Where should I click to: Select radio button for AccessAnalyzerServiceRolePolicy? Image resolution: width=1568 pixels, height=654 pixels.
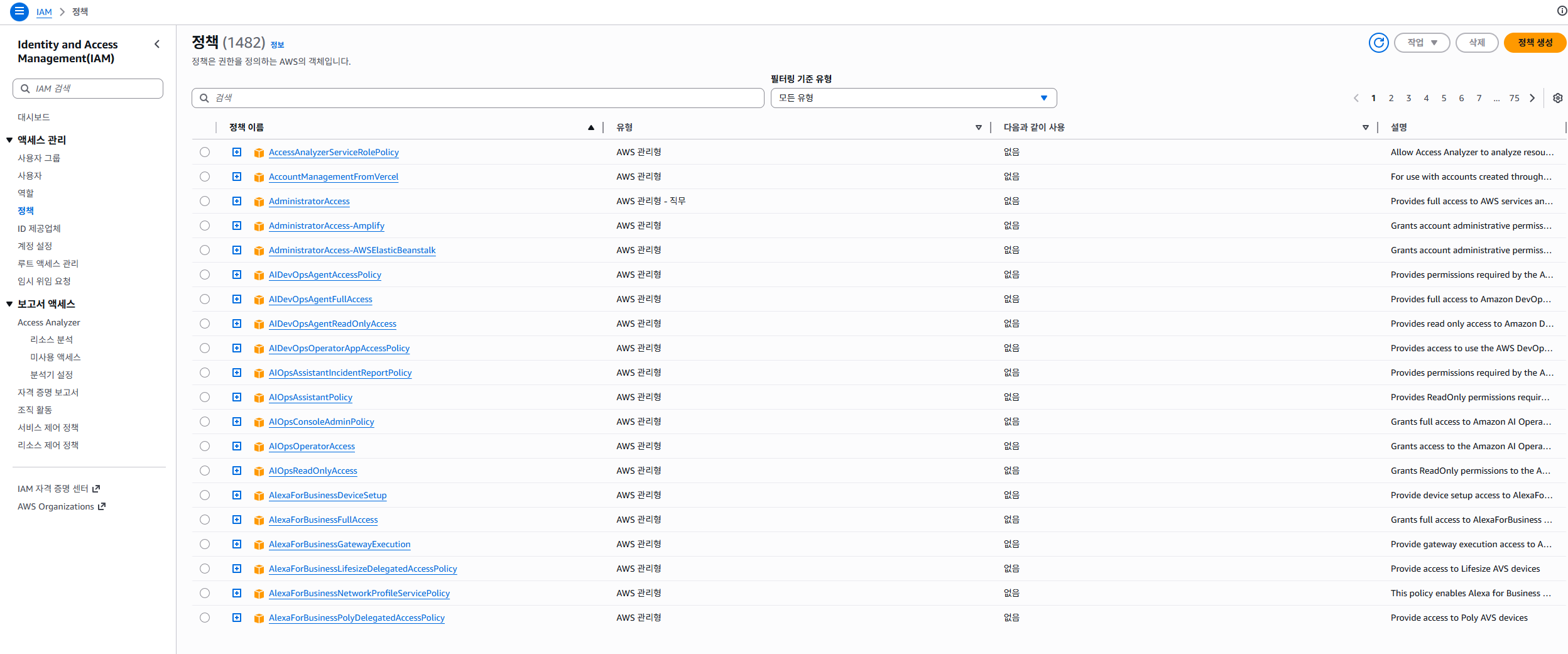tap(205, 152)
